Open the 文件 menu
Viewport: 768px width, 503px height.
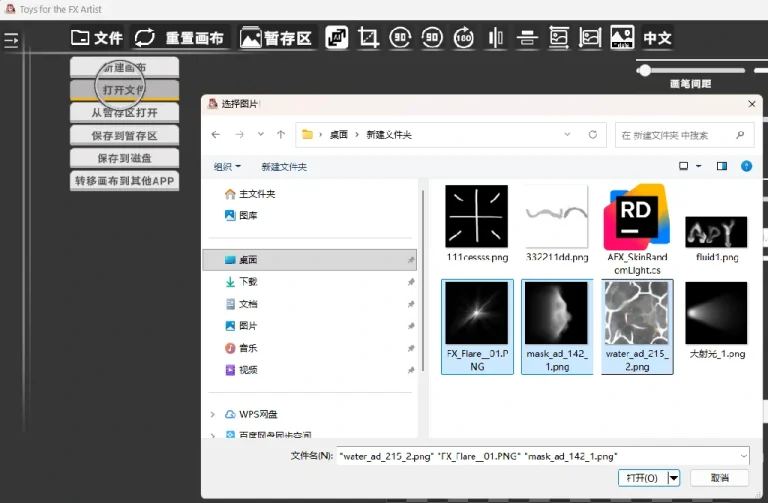tap(97, 38)
